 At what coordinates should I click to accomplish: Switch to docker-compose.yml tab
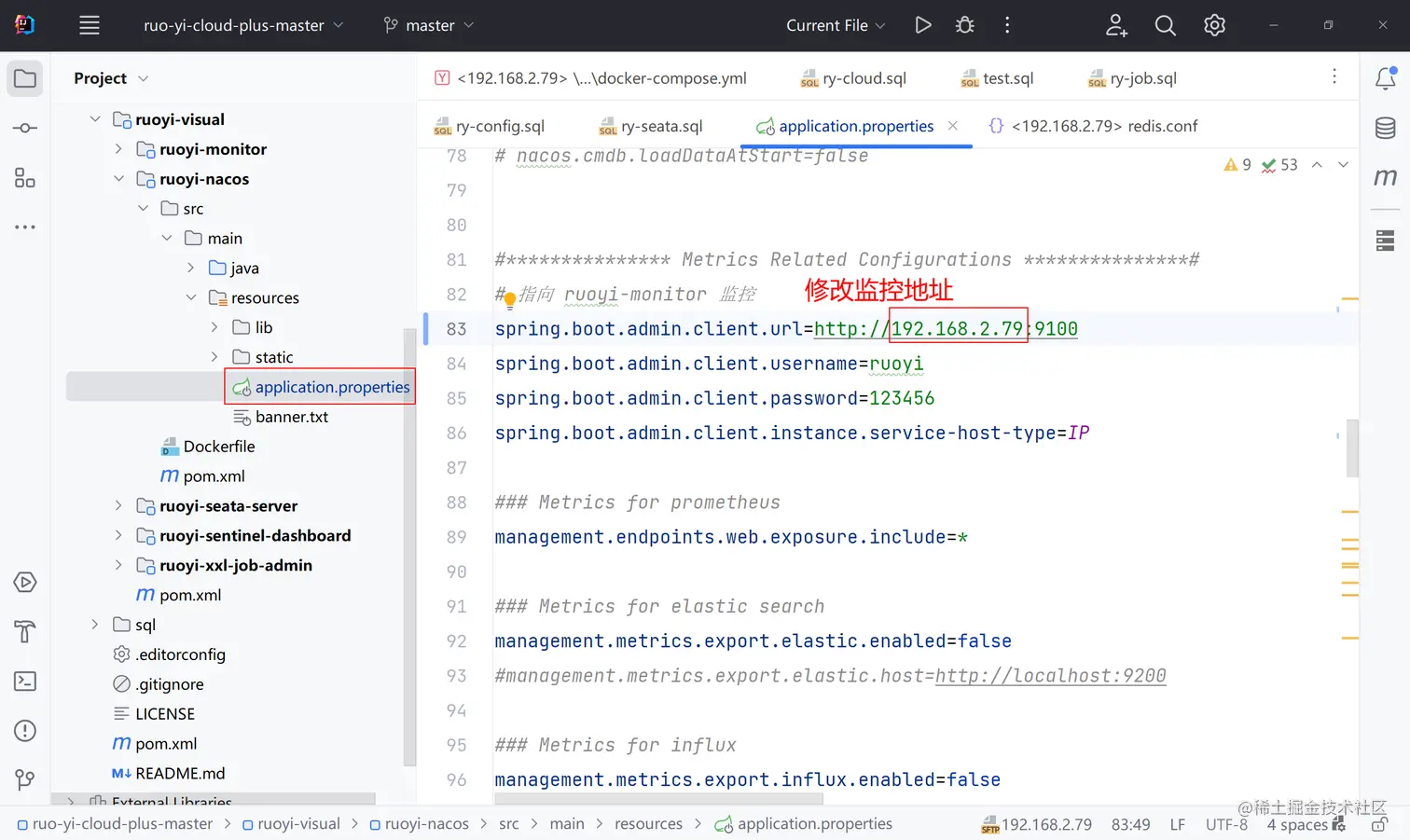tap(591, 78)
